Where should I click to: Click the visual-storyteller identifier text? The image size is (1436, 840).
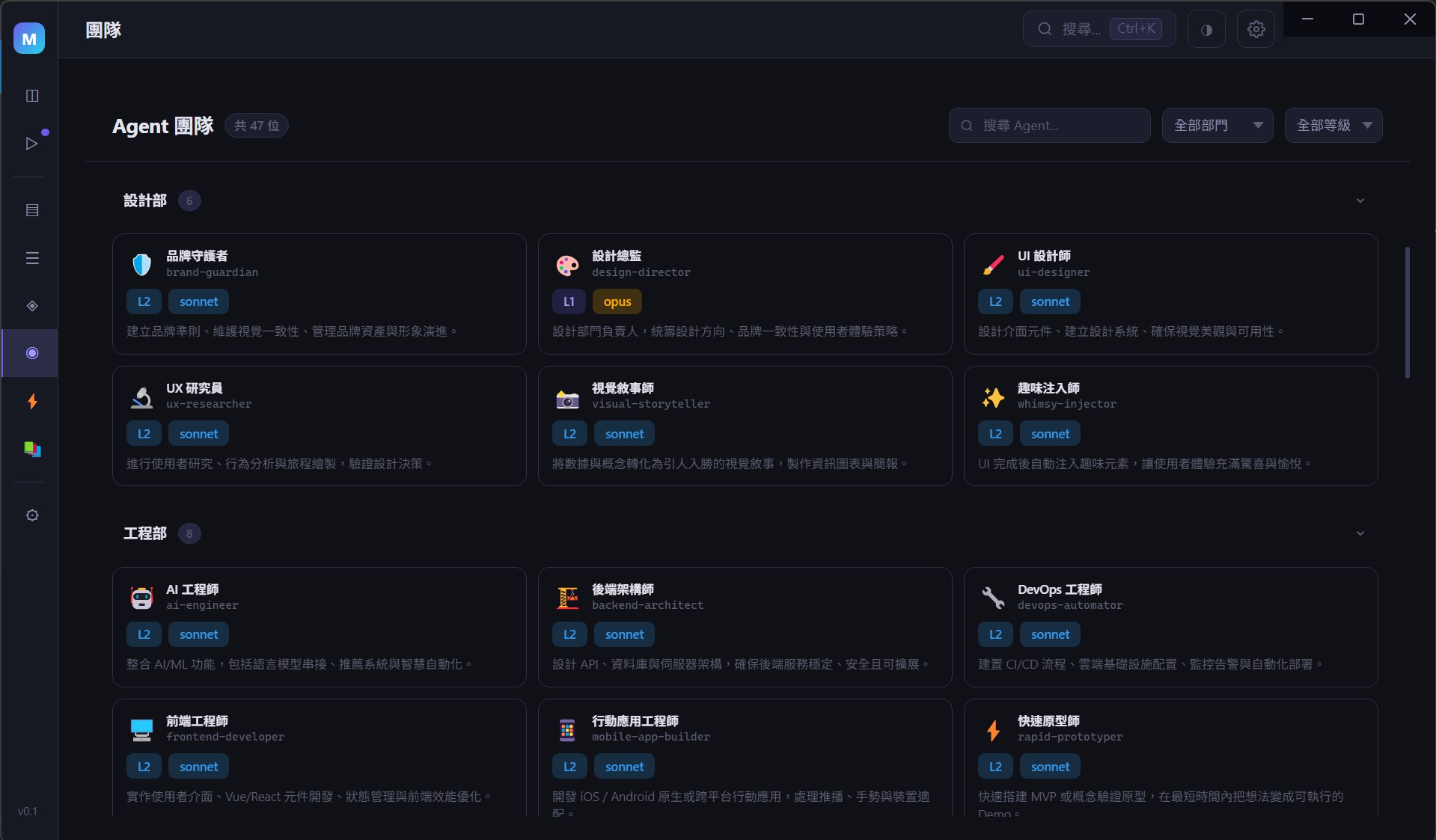[651, 404]
